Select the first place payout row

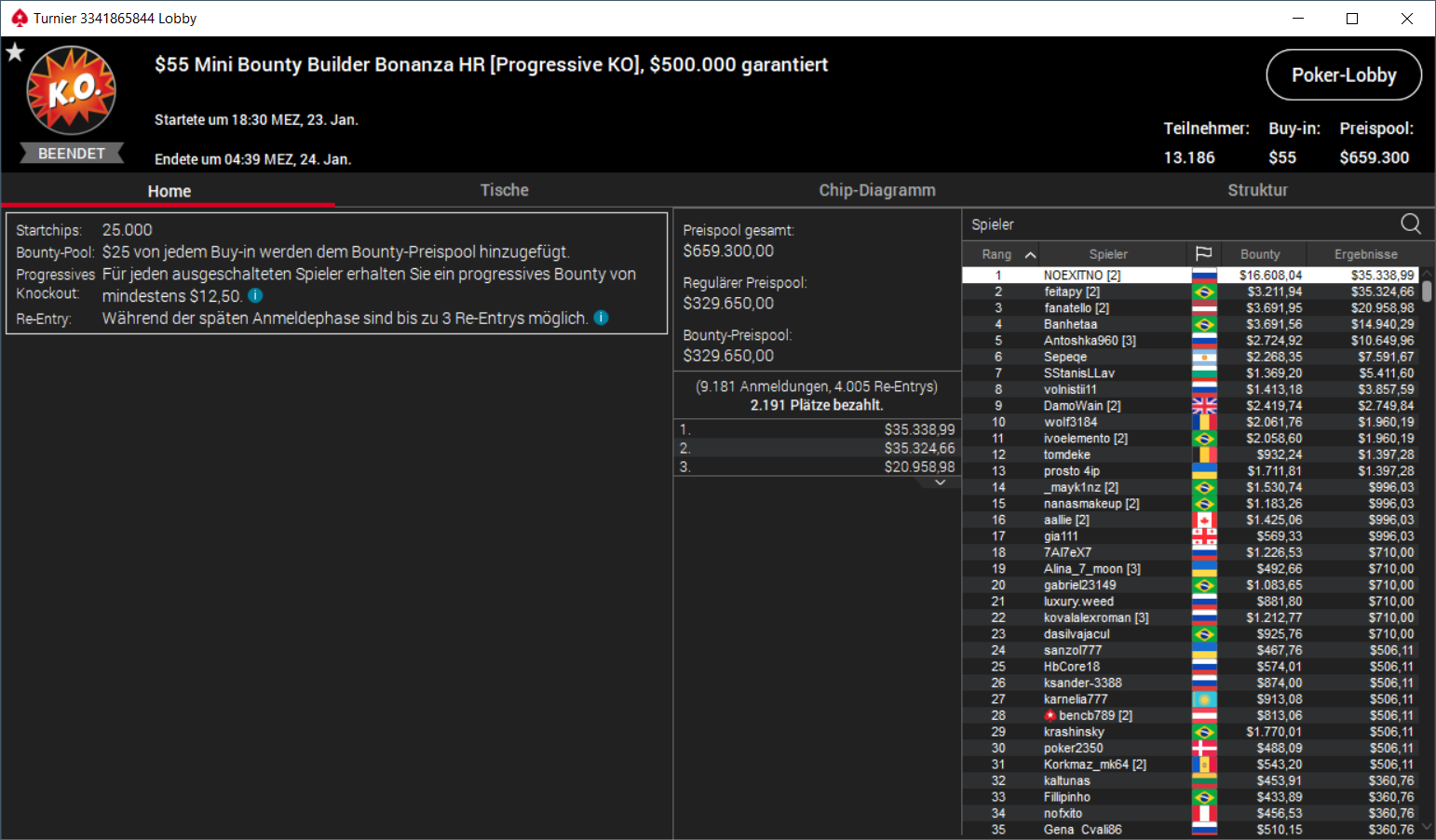click(817, 429)
